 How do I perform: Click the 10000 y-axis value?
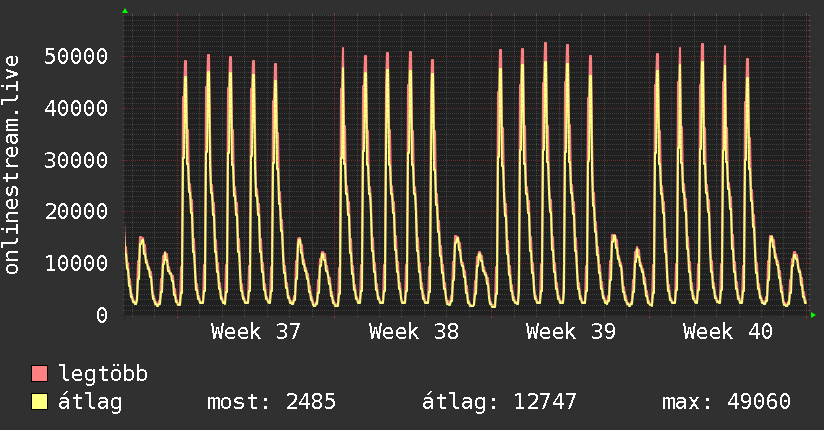pos(76,263)
